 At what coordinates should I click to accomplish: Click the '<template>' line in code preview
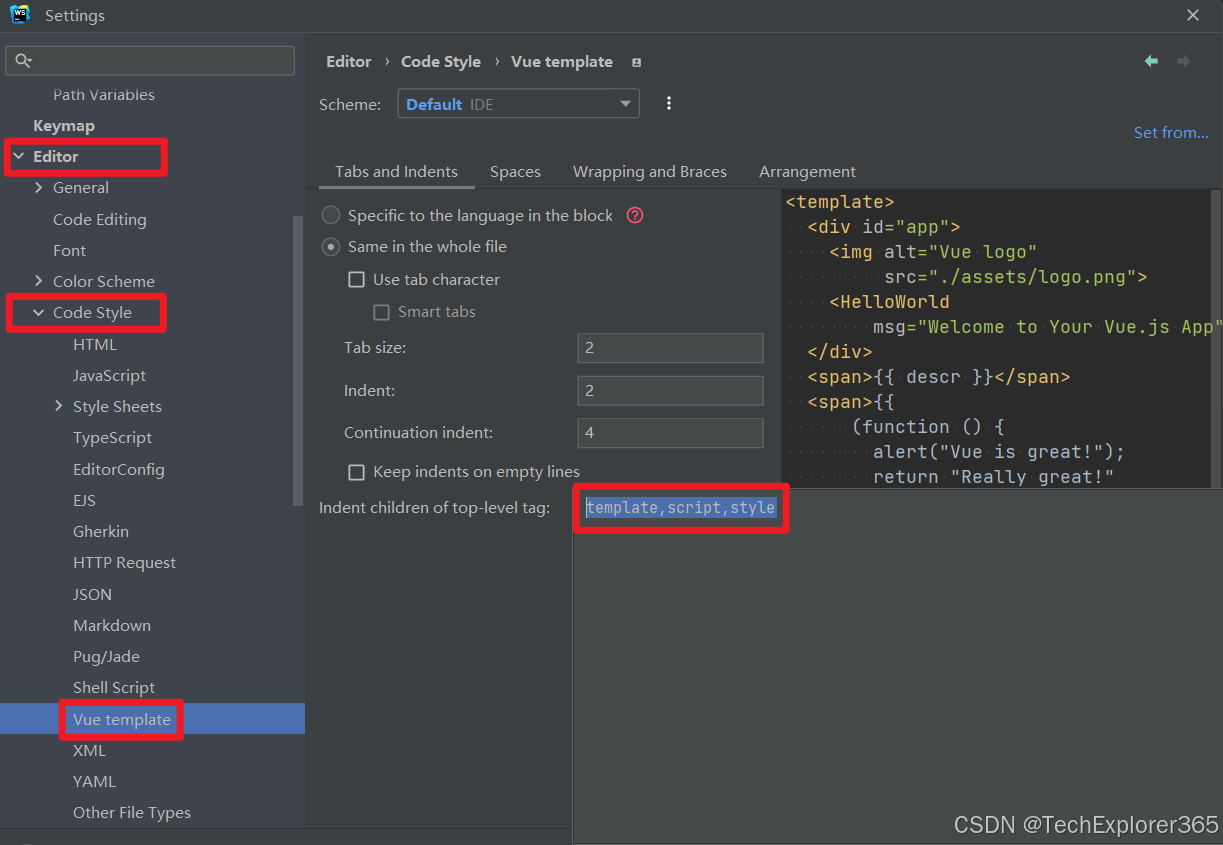tap(840, 202)
